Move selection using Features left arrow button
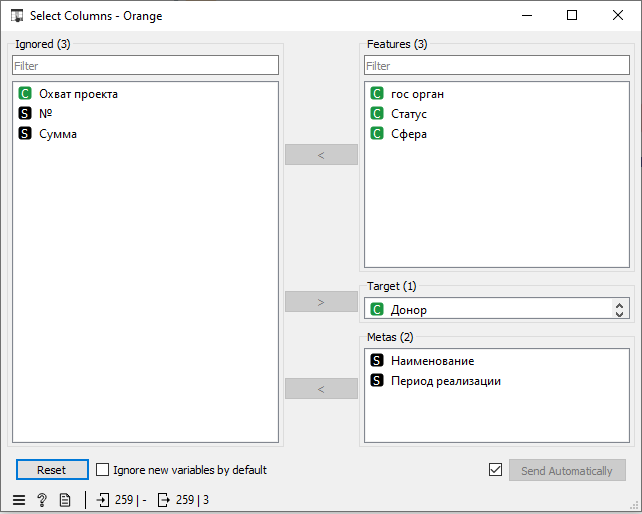 [x=321, y=155]
